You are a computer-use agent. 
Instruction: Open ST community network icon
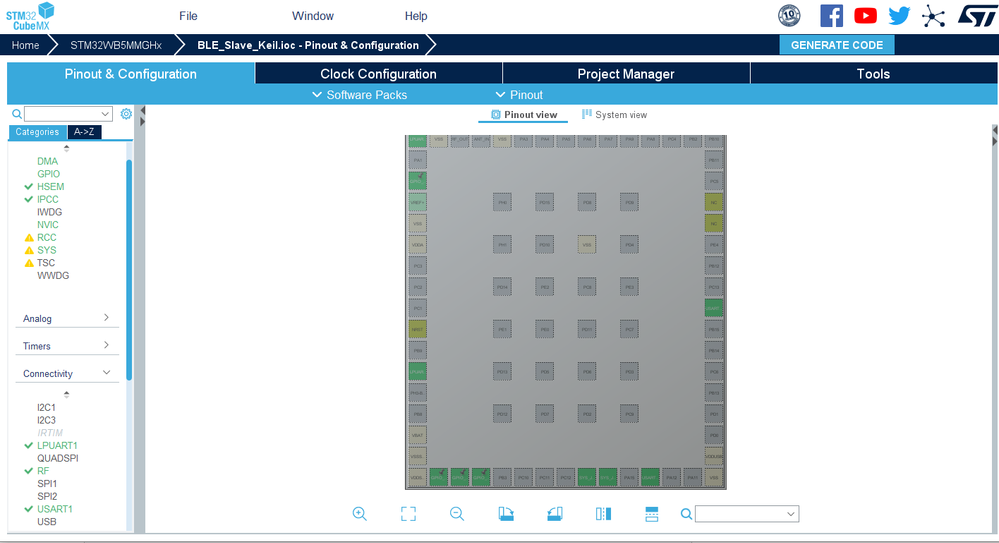click(x=933, y=16)
